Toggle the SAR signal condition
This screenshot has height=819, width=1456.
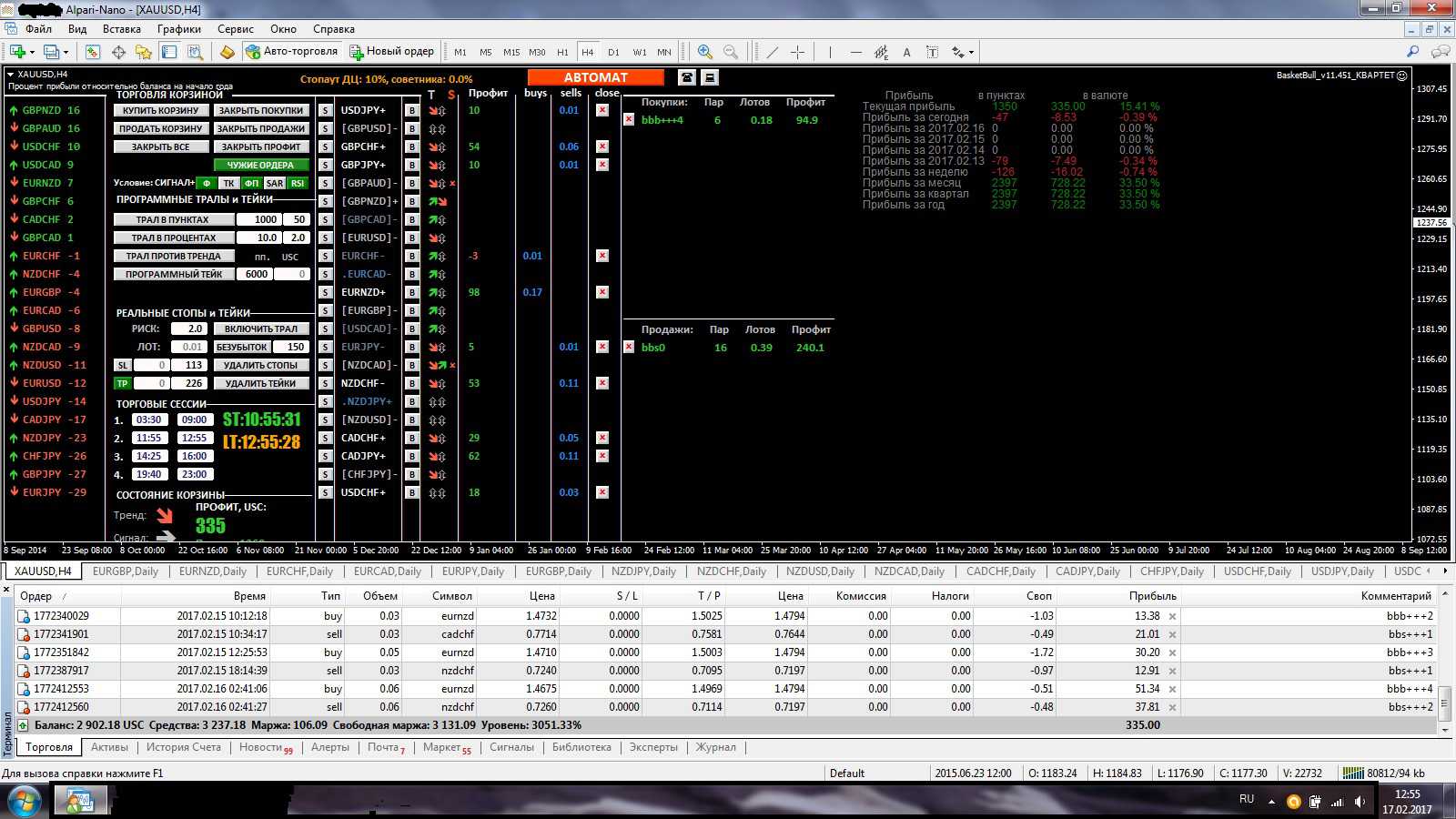pos(275,183)
